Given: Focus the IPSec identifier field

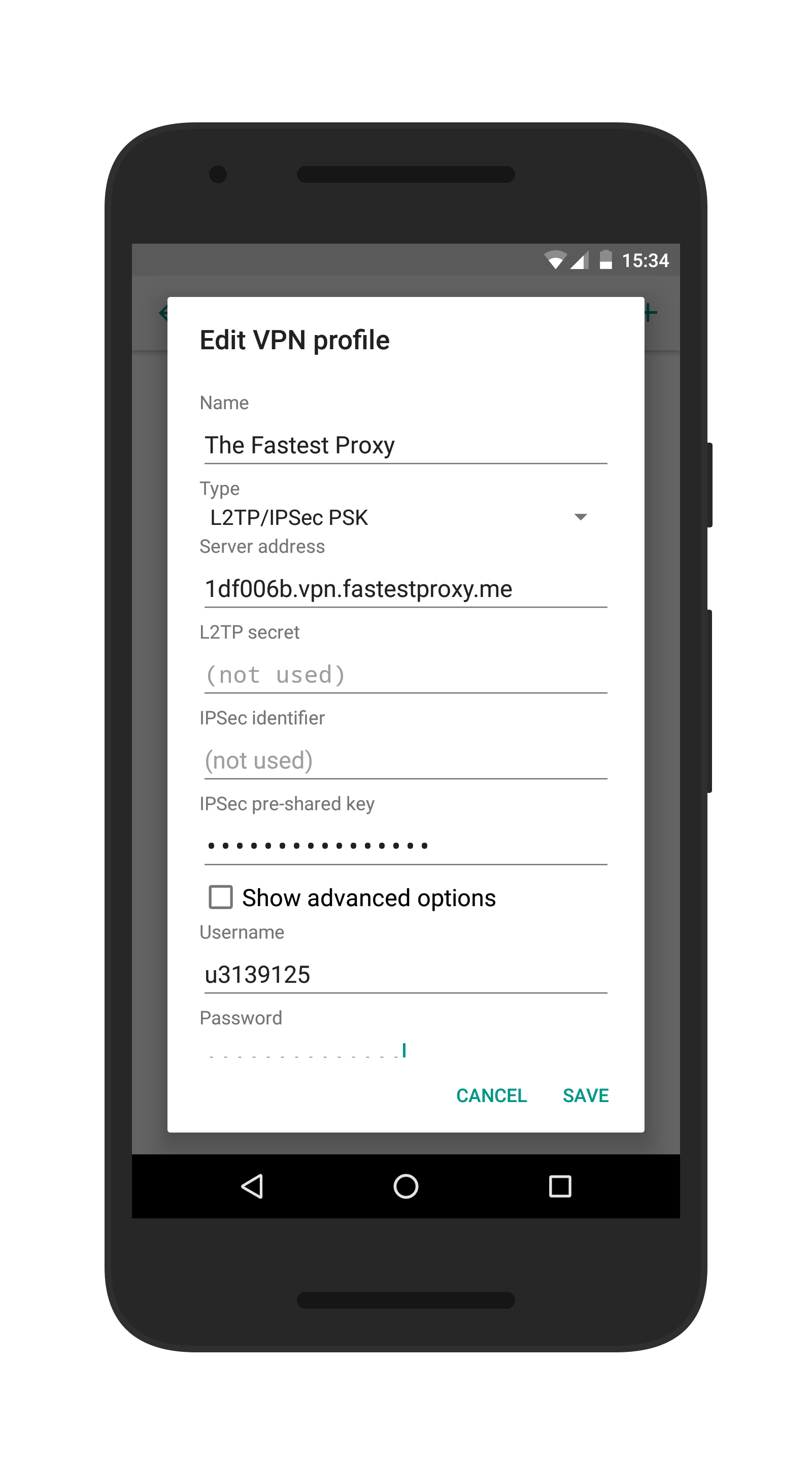Looking at the screenshot, I should pyautogui.click(x=405, y=760).
